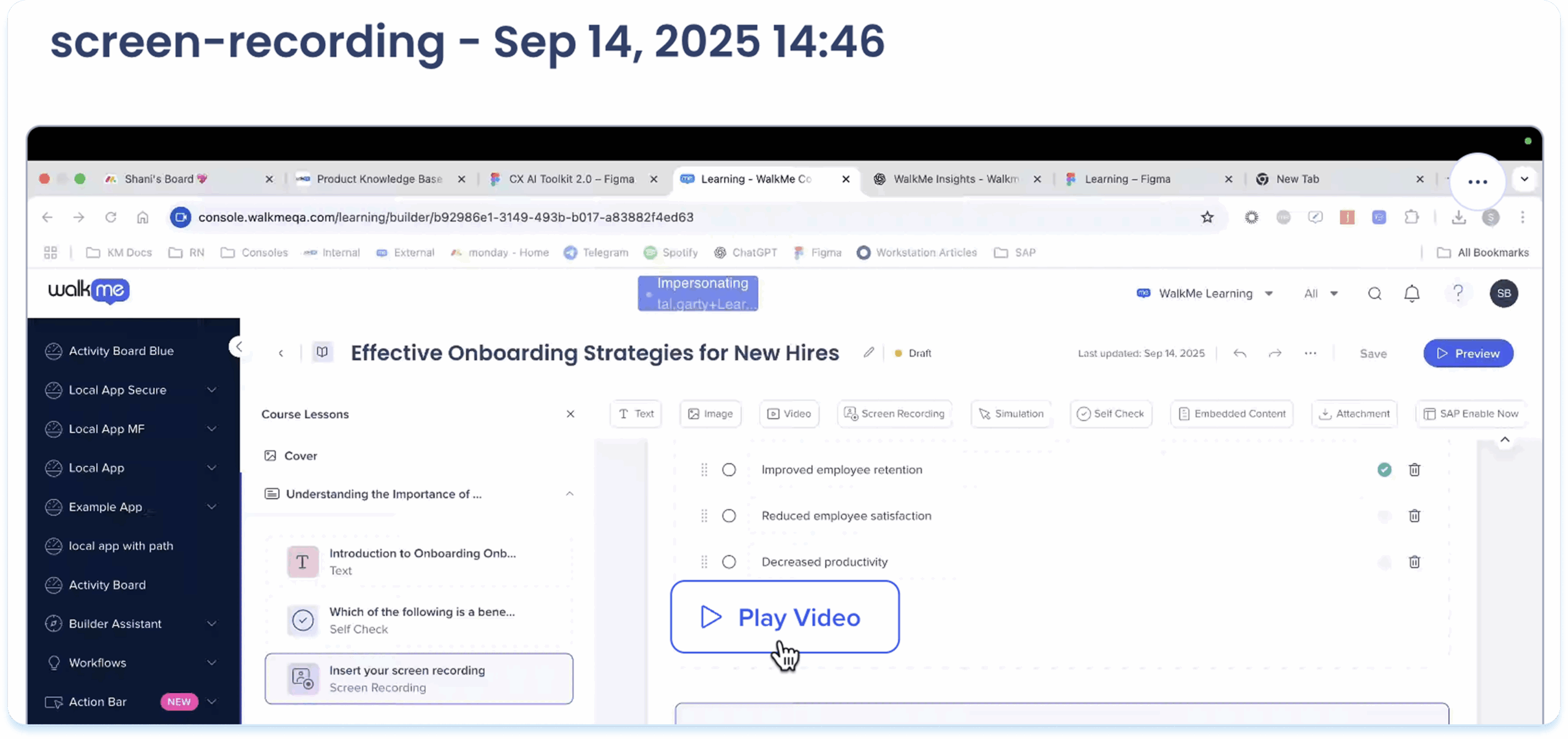Image resolution: width=1568 pixels, height=739 pixels.
Task: Bookmark page with star icon
Action: coord(1207,217)
